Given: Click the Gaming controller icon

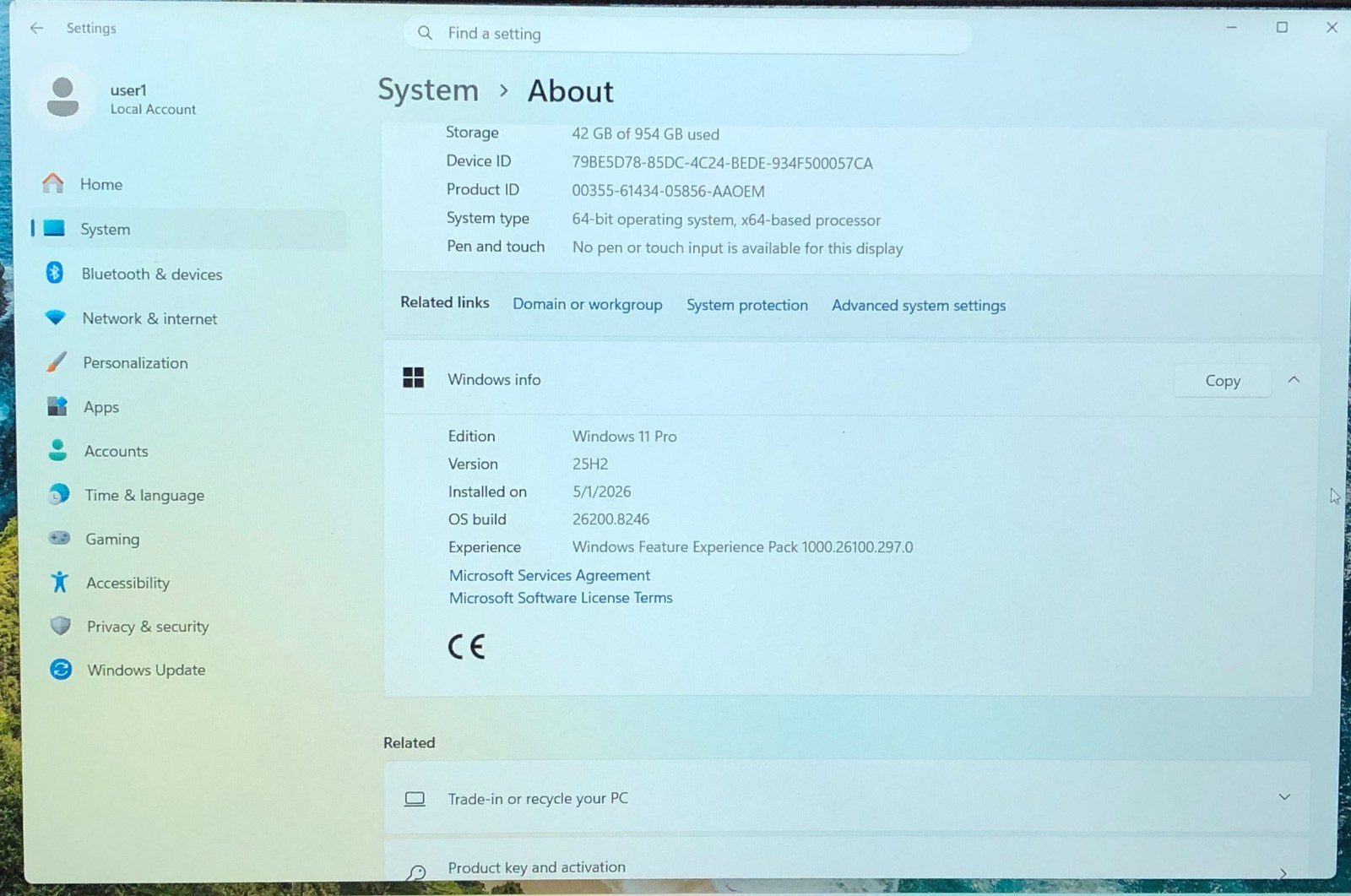Looking at the screenshot, I should 59,538.
